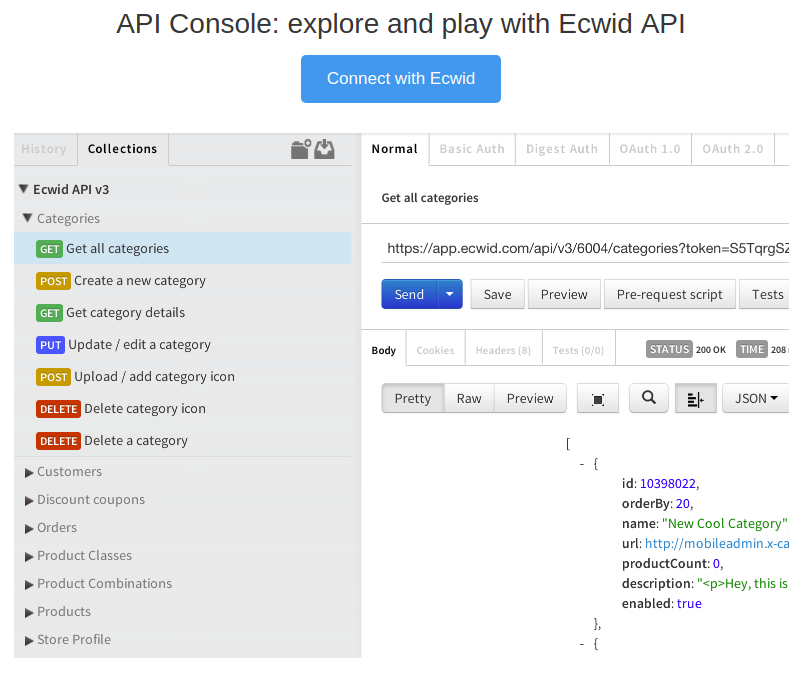Click the Save request button
This screenshot has width=802, height=683.
[498, 294]
